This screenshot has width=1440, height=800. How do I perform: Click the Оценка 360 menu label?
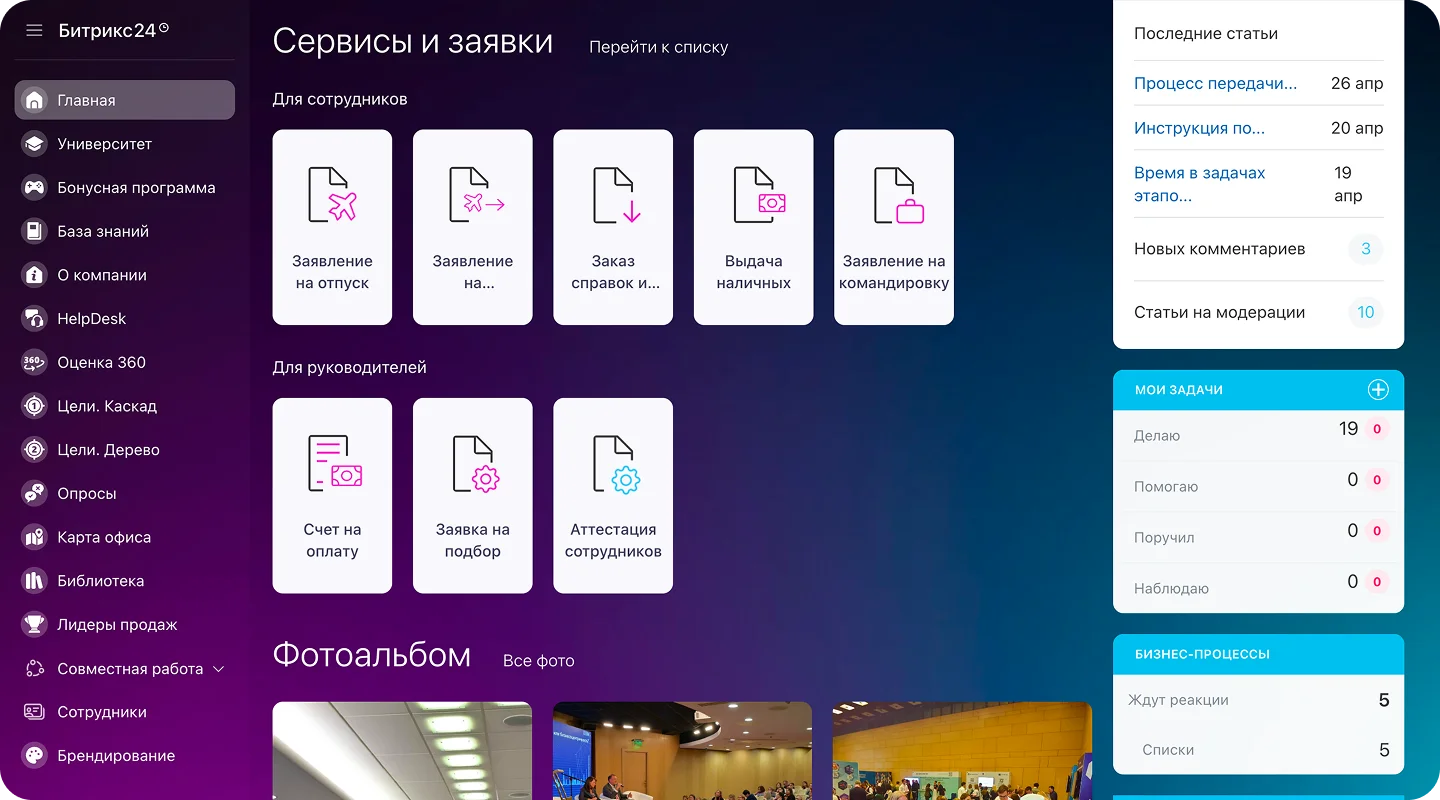[102, 362]
